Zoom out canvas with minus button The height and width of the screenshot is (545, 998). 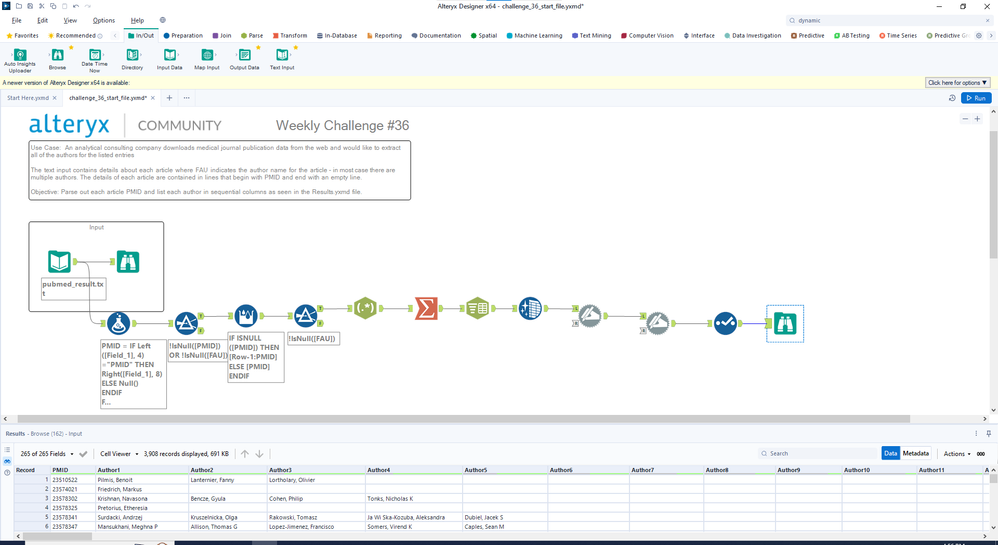point(965,119)
